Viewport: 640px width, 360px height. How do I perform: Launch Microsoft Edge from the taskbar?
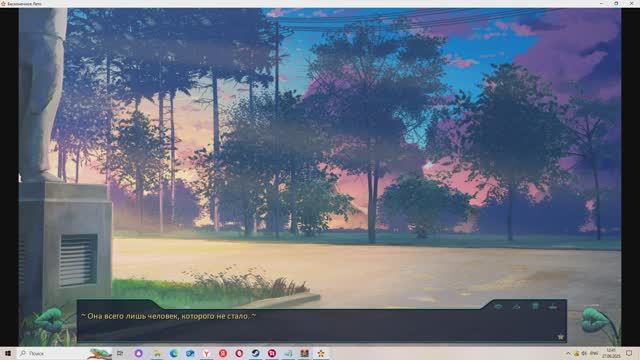tap(173, 353)
